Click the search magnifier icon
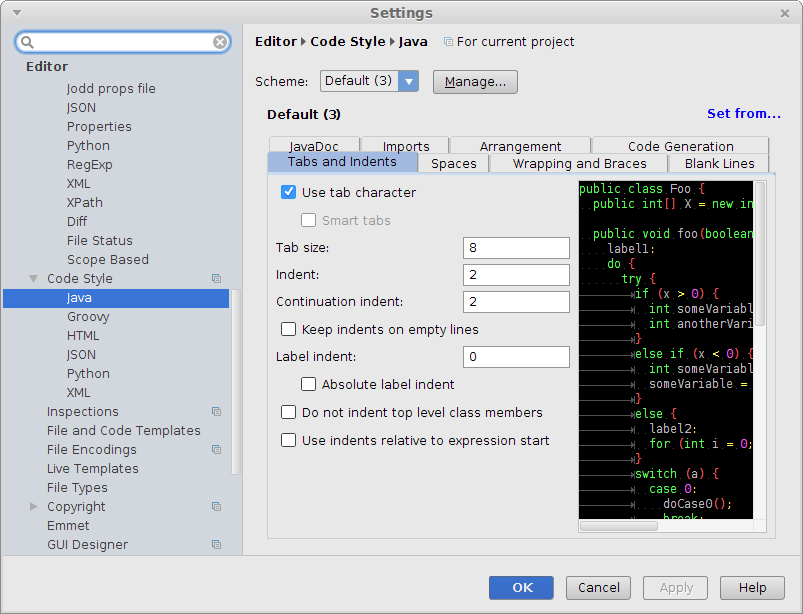 pyautogui.click(x=28, y=42)
